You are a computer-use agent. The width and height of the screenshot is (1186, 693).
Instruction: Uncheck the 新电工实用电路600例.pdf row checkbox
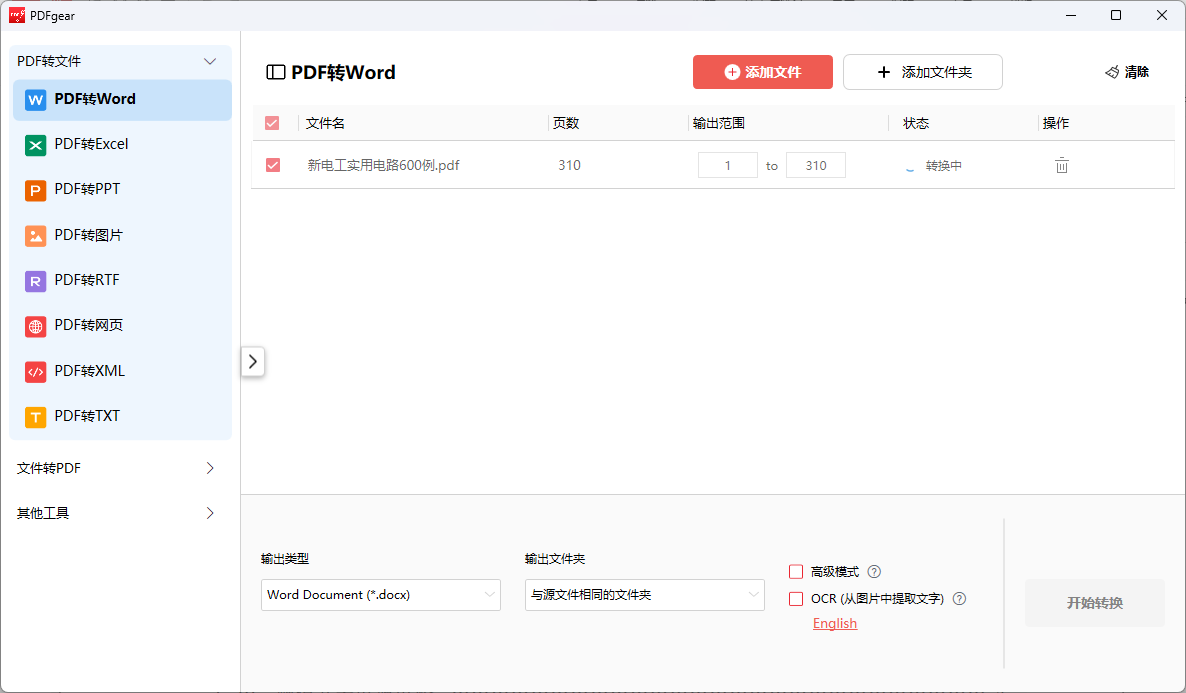pos(273,165)
